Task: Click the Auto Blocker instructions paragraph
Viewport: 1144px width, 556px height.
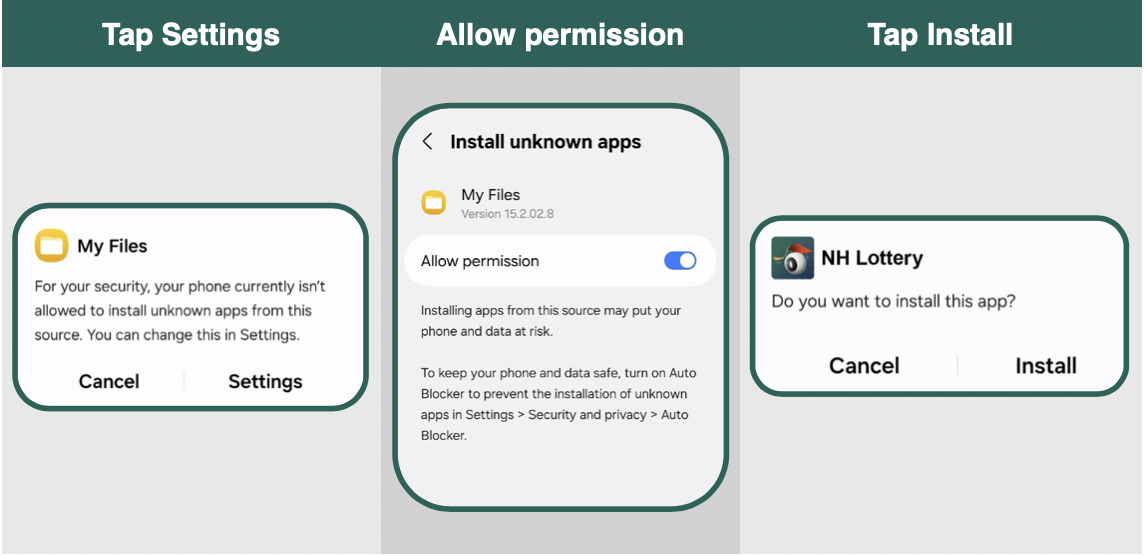Action: [x=559, y=404]
